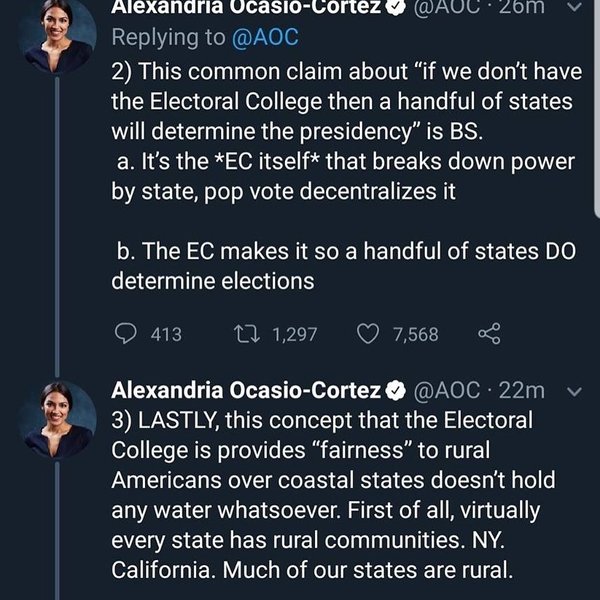The width and height of the screenshot is (600, 600).
Task: Click the verified badge on the 22m tweet
Action: (x=396, y=389)
